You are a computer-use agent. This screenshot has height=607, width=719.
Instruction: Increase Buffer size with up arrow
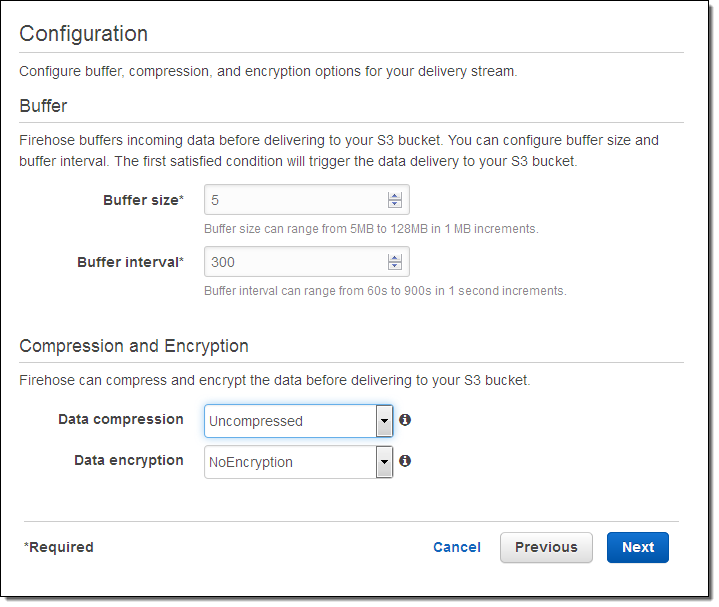tap(395, 195)
